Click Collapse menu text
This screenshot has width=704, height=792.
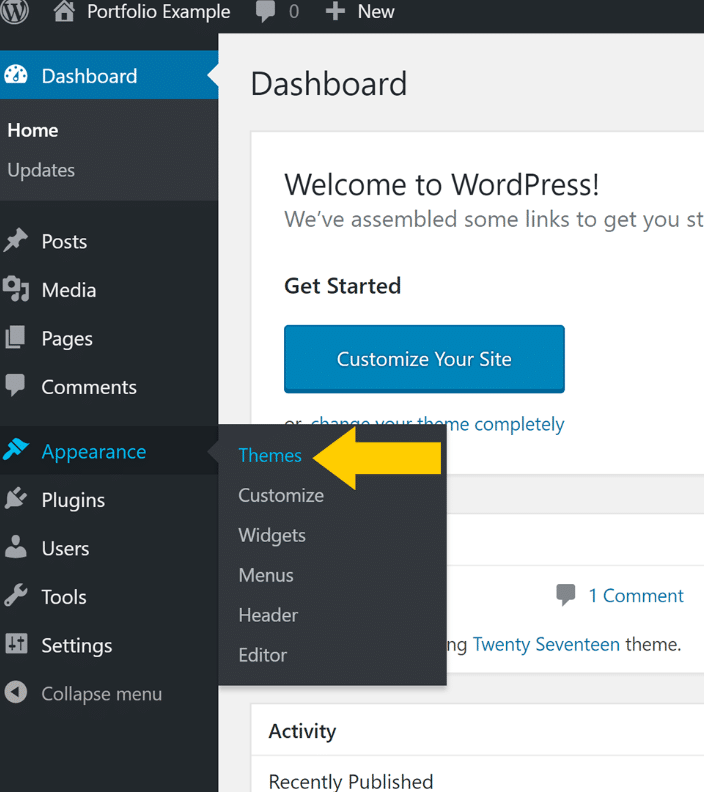[102, 694]
